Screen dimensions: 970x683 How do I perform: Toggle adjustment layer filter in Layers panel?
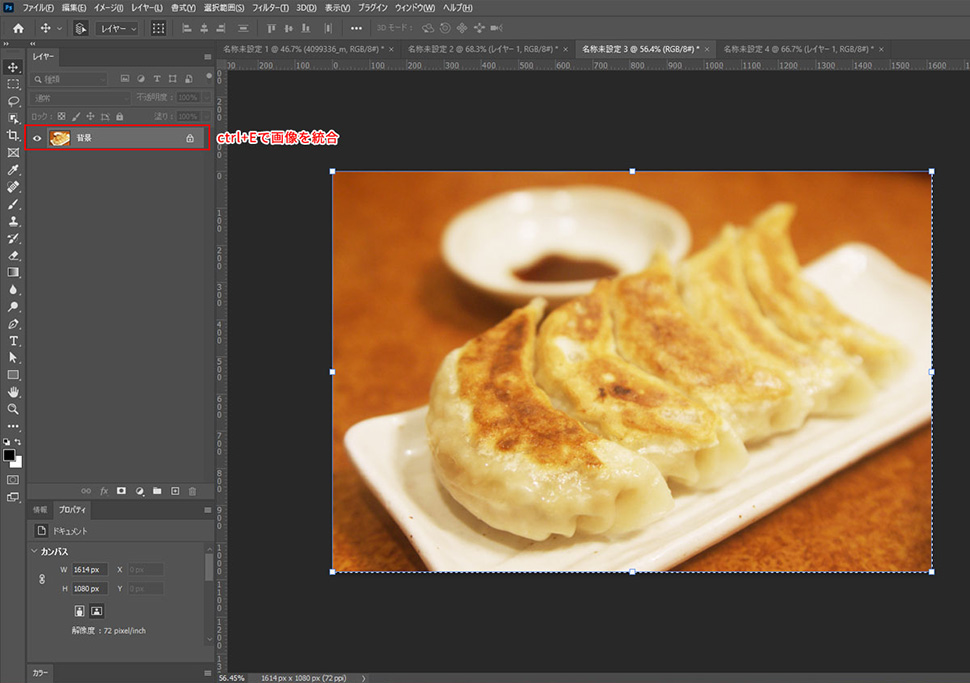click(141, 79)
